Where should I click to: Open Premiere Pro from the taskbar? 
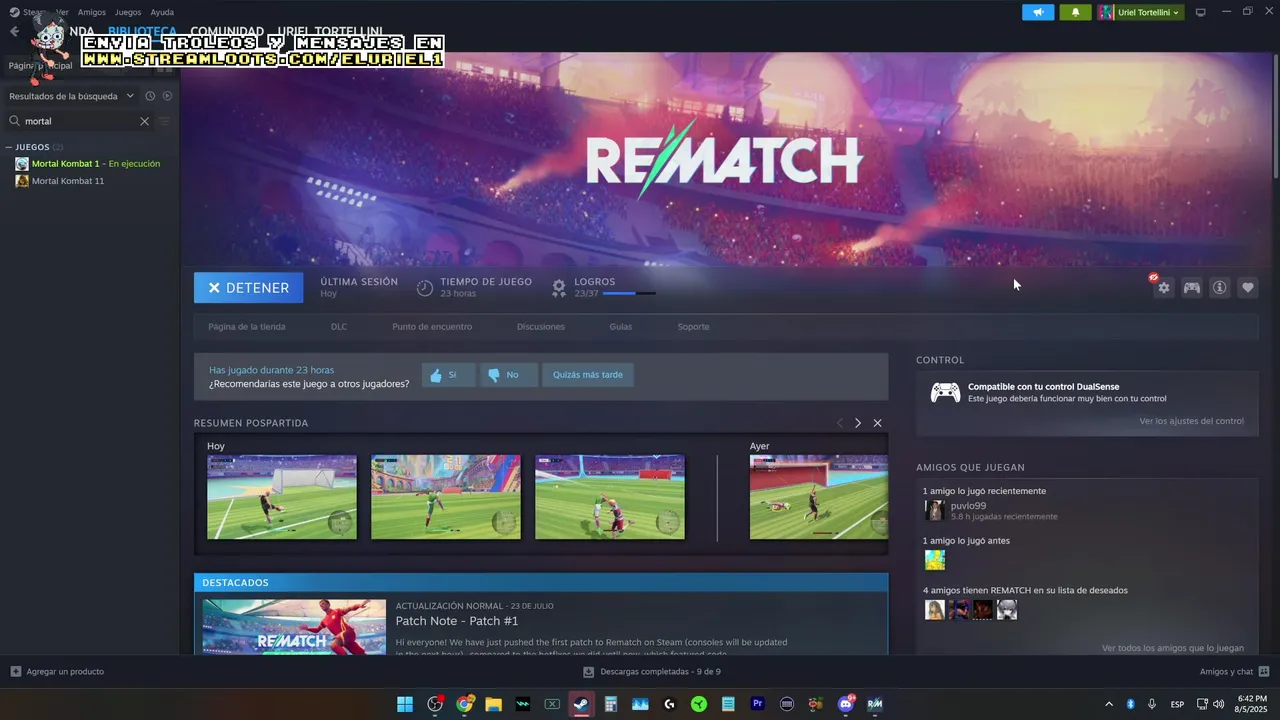pos(757,704)
